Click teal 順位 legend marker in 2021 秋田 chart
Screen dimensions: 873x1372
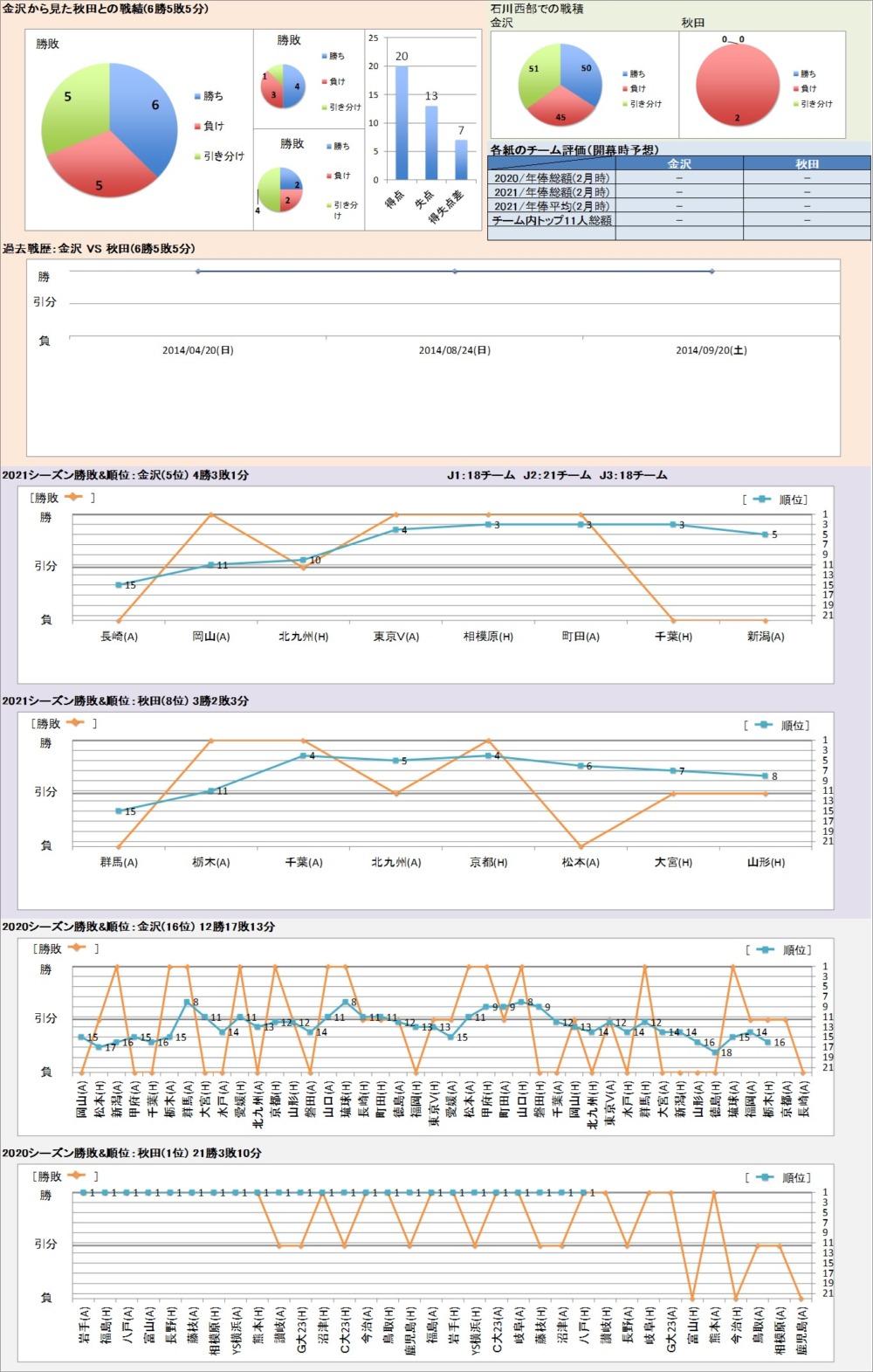763,725
